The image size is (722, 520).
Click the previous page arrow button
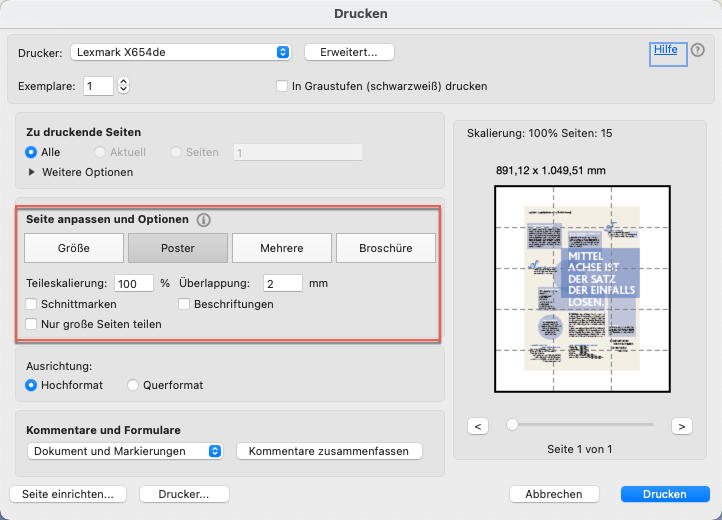pyautogui.click(x=478, y=426)
